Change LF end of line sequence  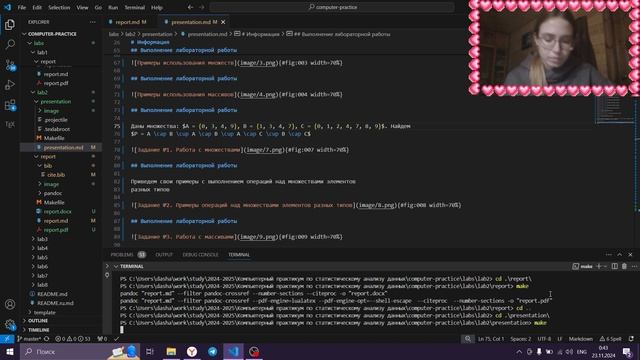click(x=560, y=339)
